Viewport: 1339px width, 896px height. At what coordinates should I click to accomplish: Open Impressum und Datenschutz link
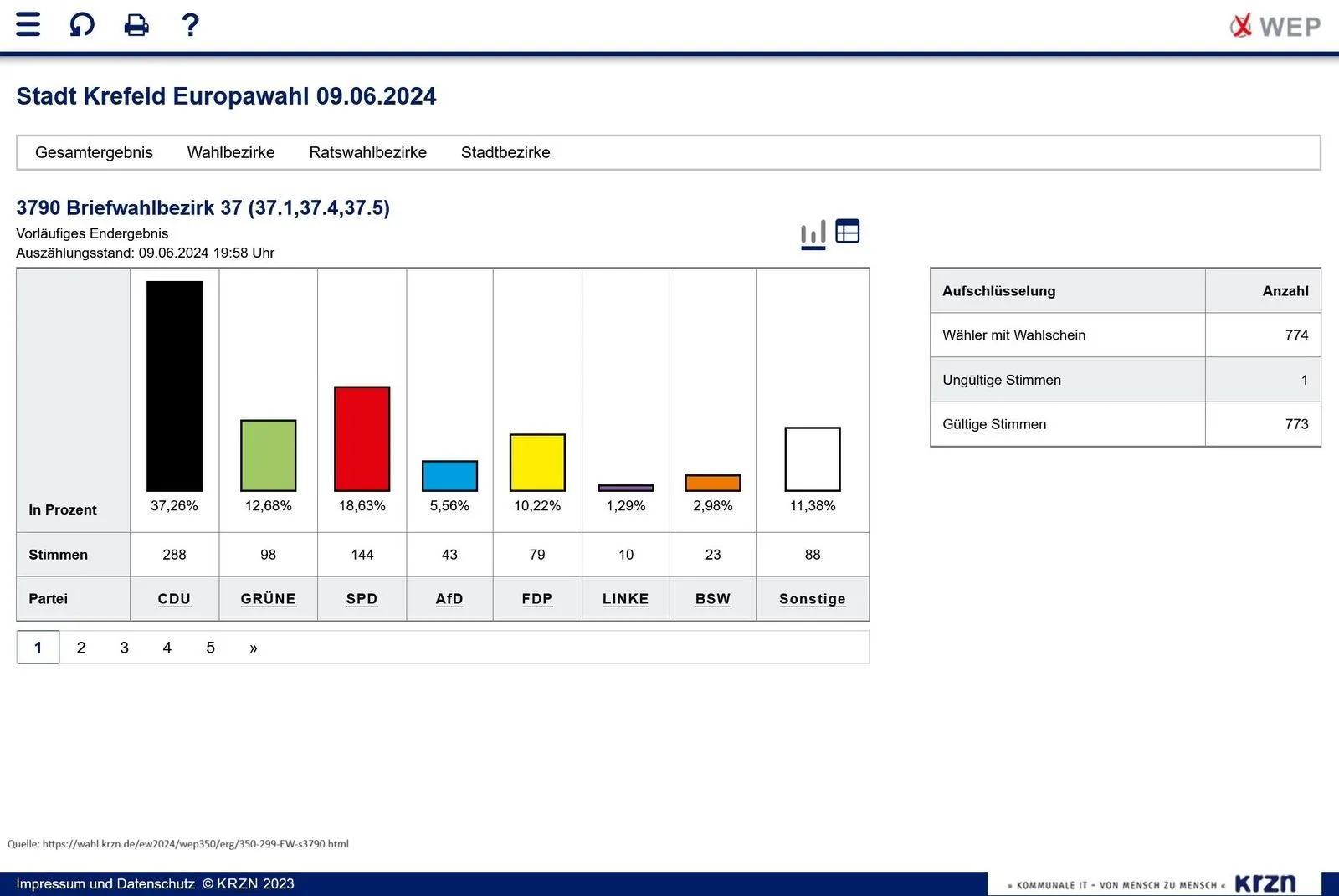click(x=105, y=884)
